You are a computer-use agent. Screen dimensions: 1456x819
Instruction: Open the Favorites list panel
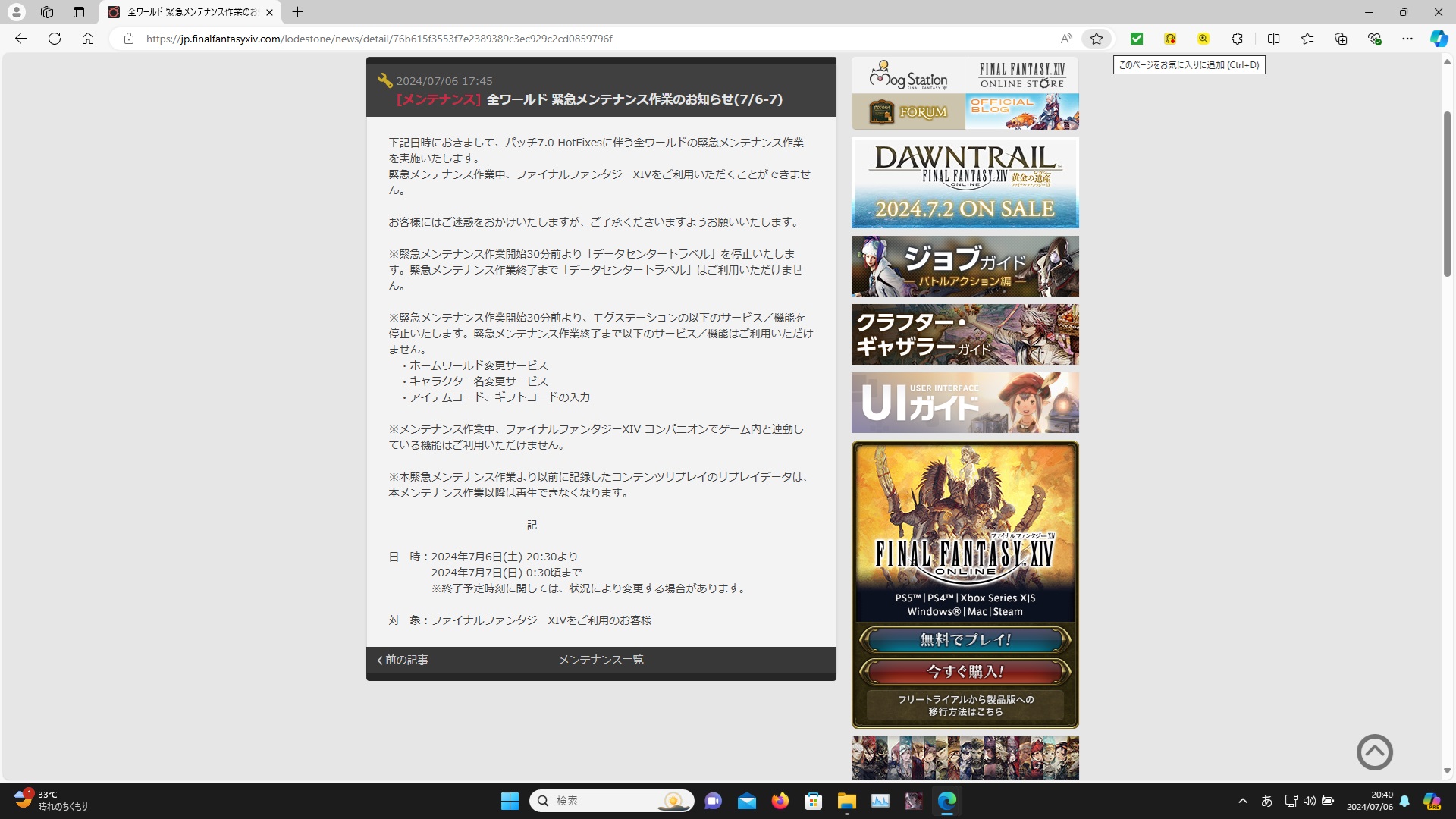(1307, 39)
